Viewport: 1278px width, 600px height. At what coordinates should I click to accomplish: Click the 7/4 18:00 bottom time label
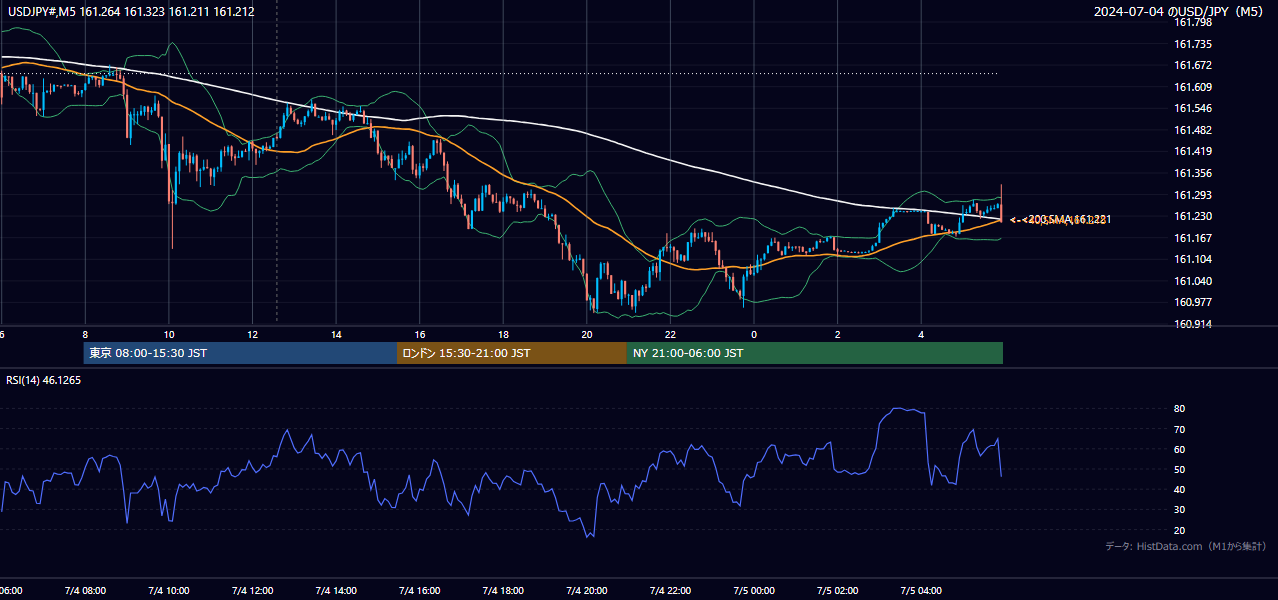point(503,591)
